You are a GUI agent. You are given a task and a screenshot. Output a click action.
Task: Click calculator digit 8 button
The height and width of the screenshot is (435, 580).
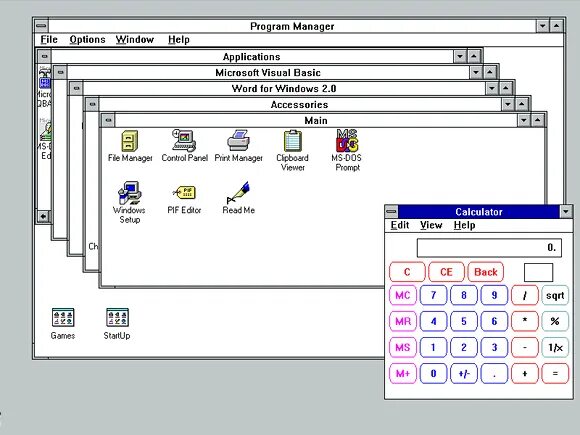463,295
